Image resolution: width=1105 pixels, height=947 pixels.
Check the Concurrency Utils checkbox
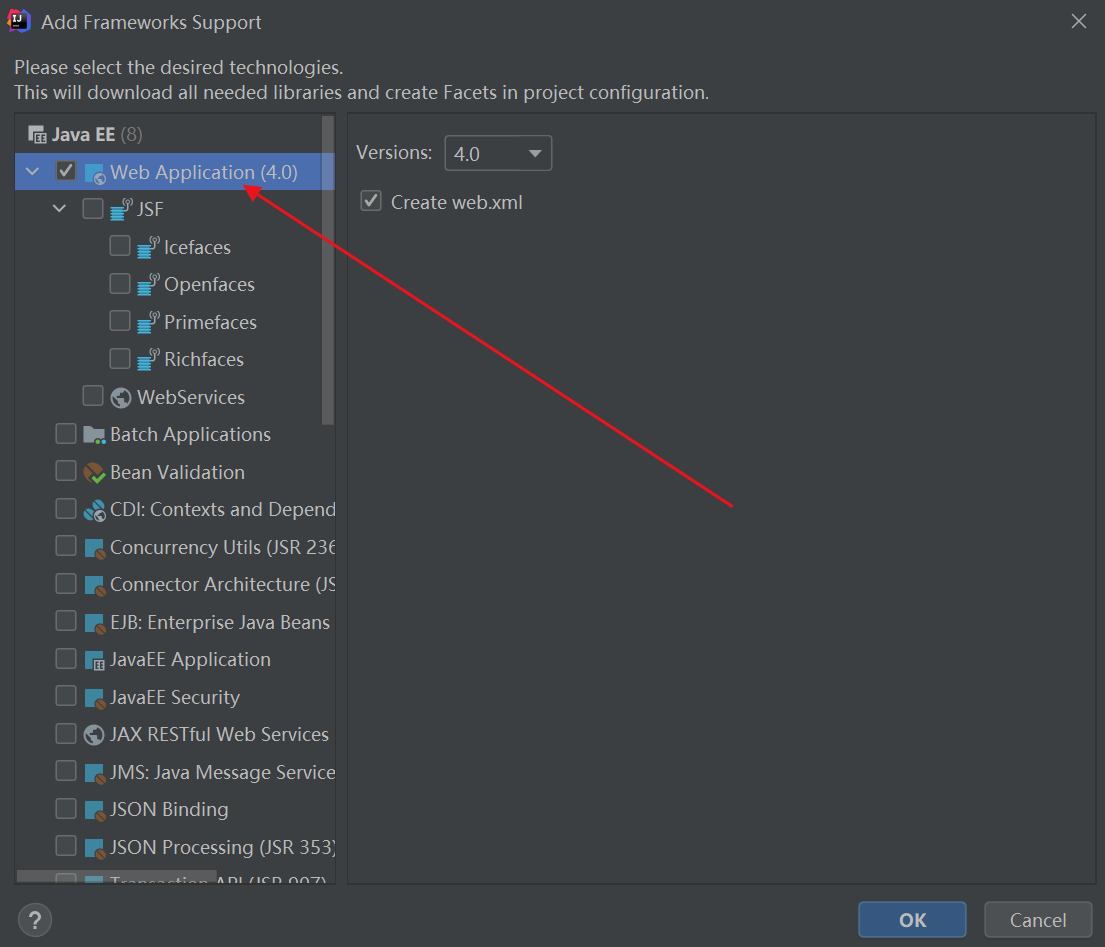click(66, 546)
